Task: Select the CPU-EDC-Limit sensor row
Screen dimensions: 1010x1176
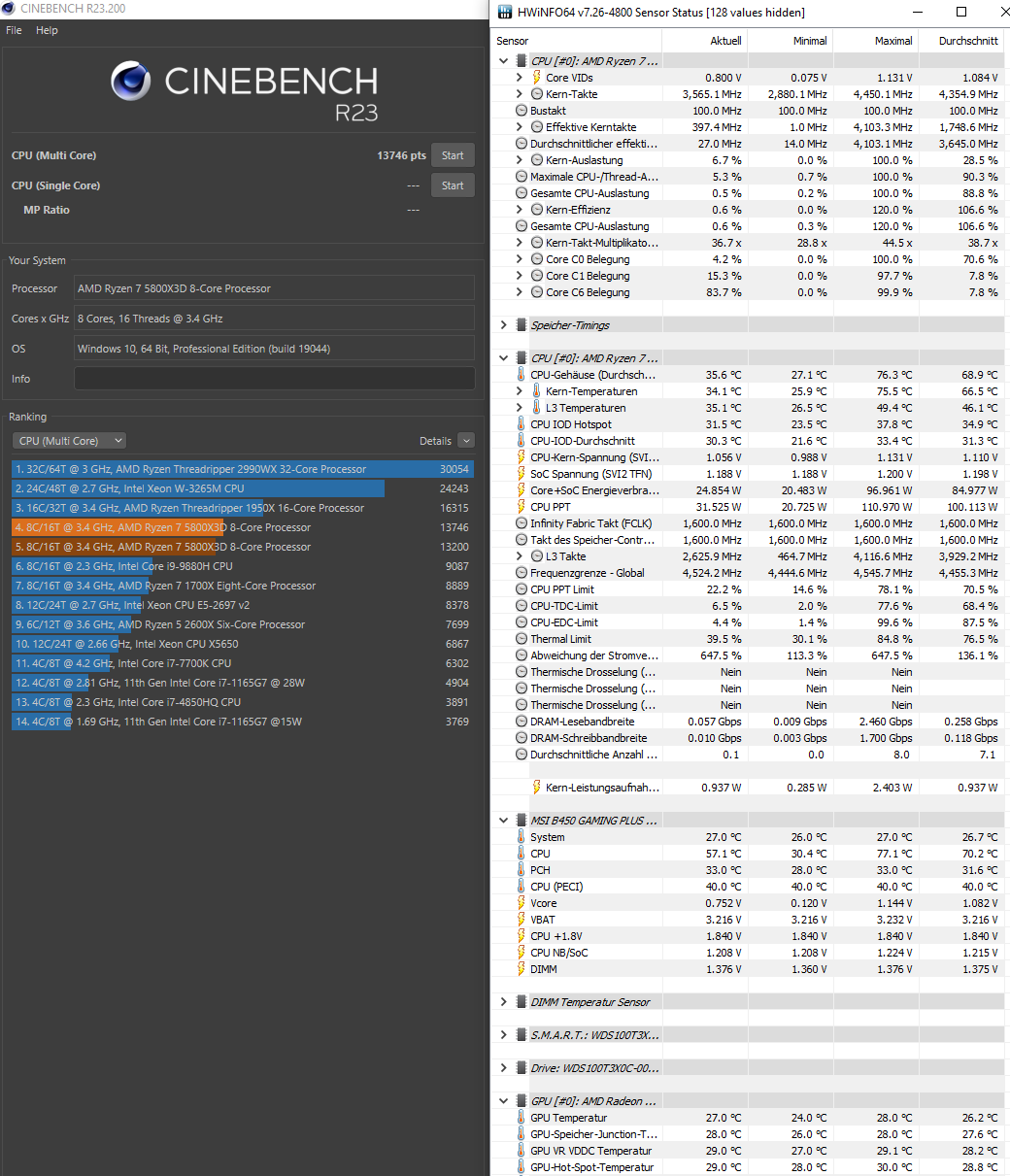Action: pos(748,622)
